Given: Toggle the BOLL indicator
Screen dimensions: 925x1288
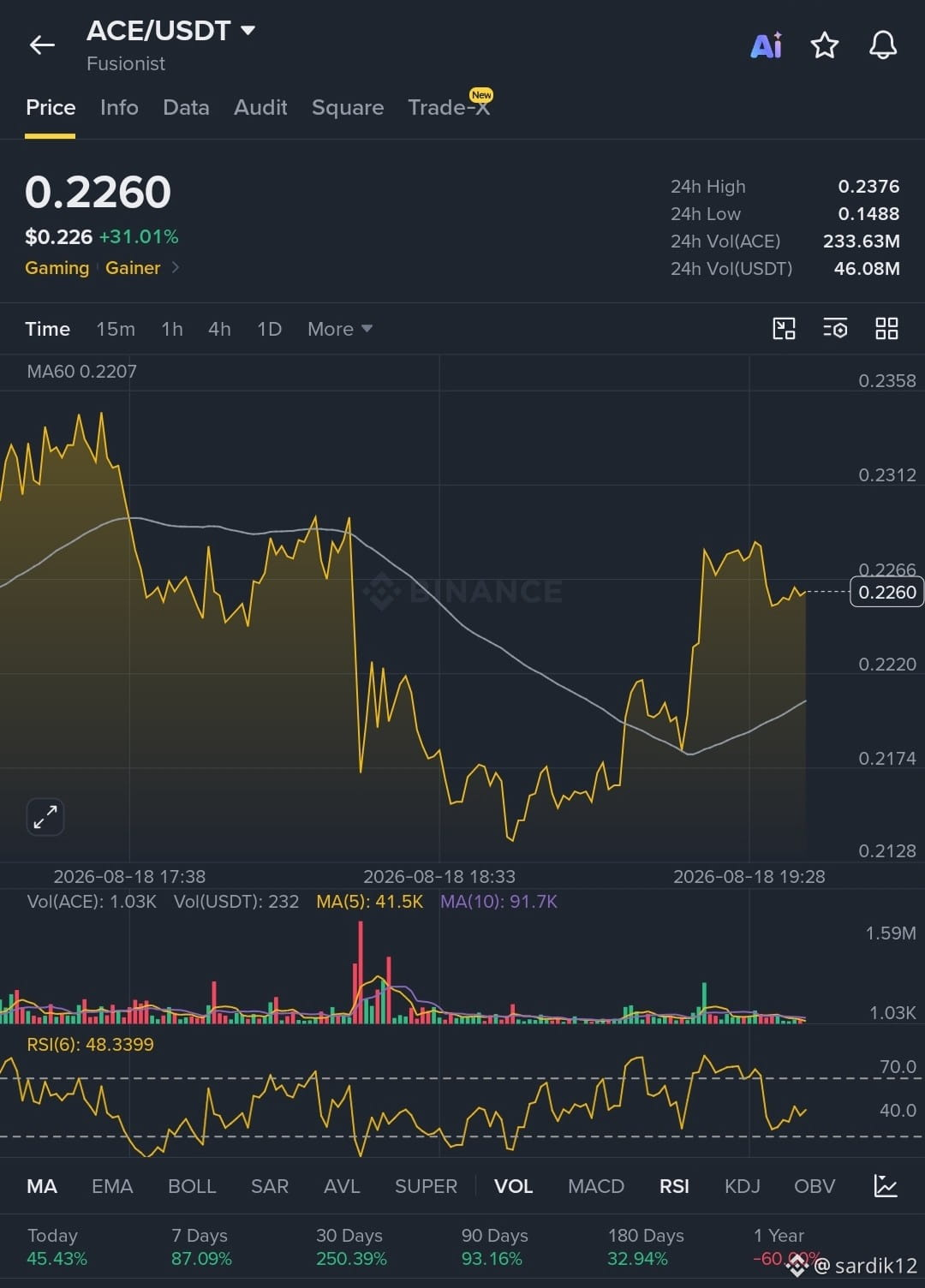Looking at the screenshot, I should tap(192, 1186).
